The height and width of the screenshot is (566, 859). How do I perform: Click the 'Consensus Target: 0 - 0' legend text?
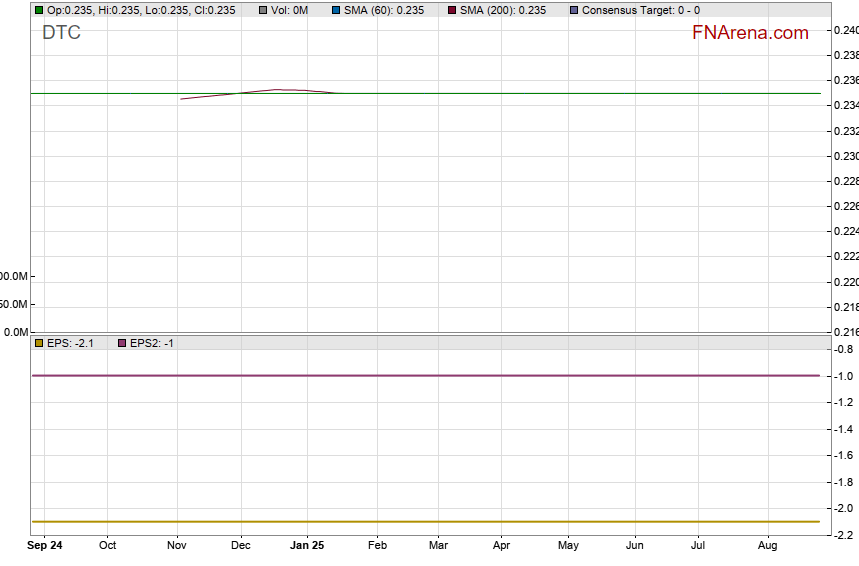(x=640, y=10)
